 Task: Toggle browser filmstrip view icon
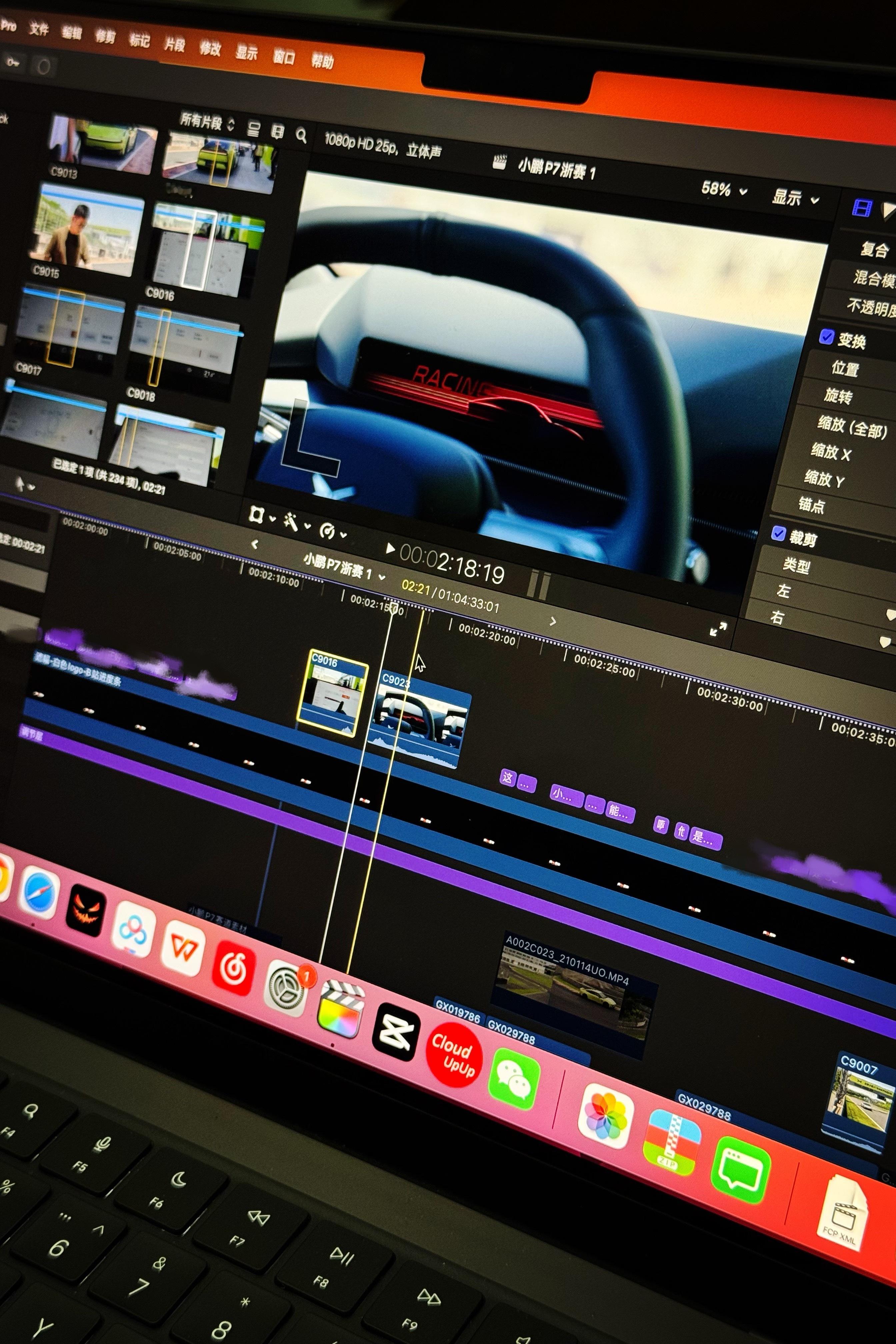pyautogui.click(x=277, y=131)
